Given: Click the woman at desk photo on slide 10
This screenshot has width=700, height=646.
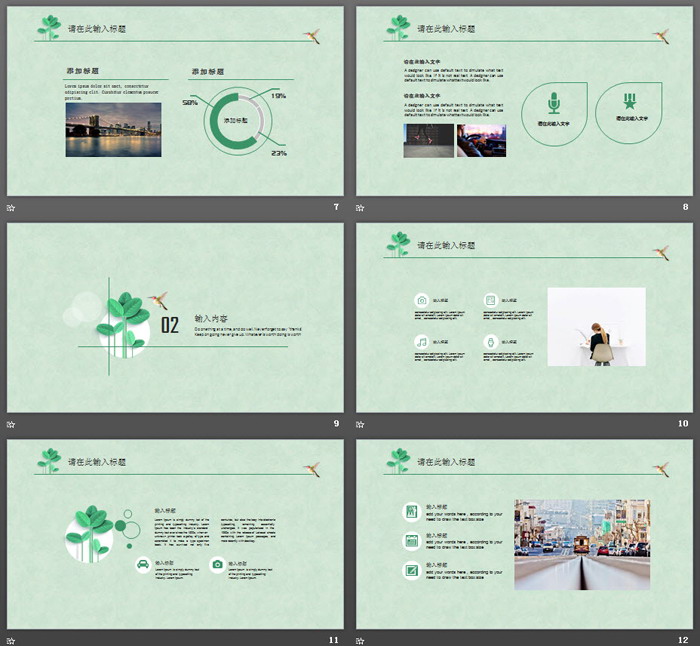Looking at the screenshot, I should pos(596,326).
